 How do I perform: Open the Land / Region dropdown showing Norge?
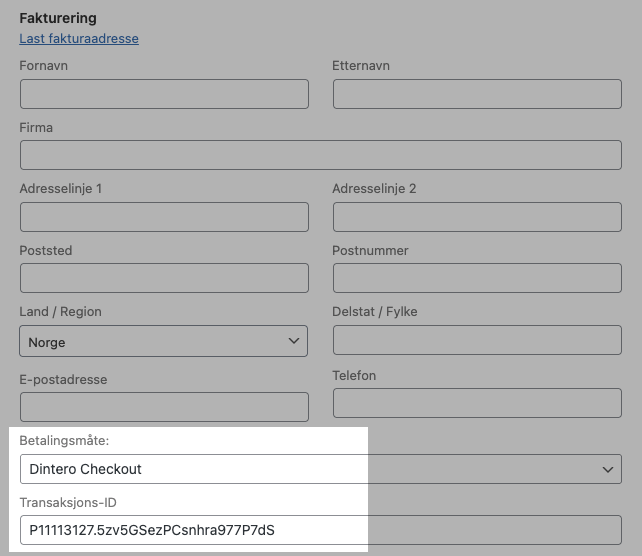tap(150, 341)
